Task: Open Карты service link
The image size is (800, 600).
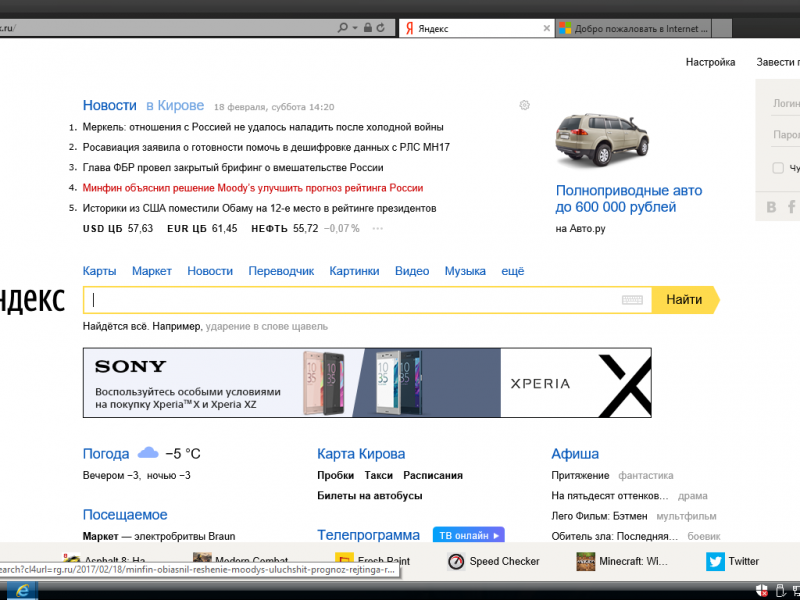Action: 99,271
